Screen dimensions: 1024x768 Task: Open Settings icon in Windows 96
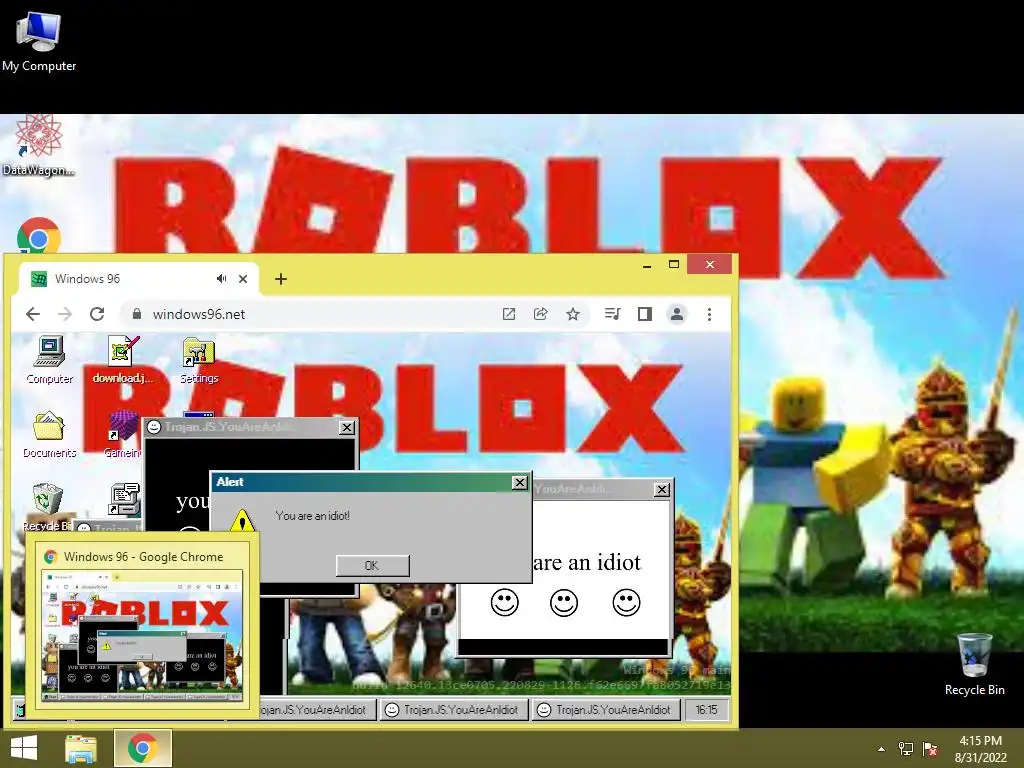tap(199, 360)
